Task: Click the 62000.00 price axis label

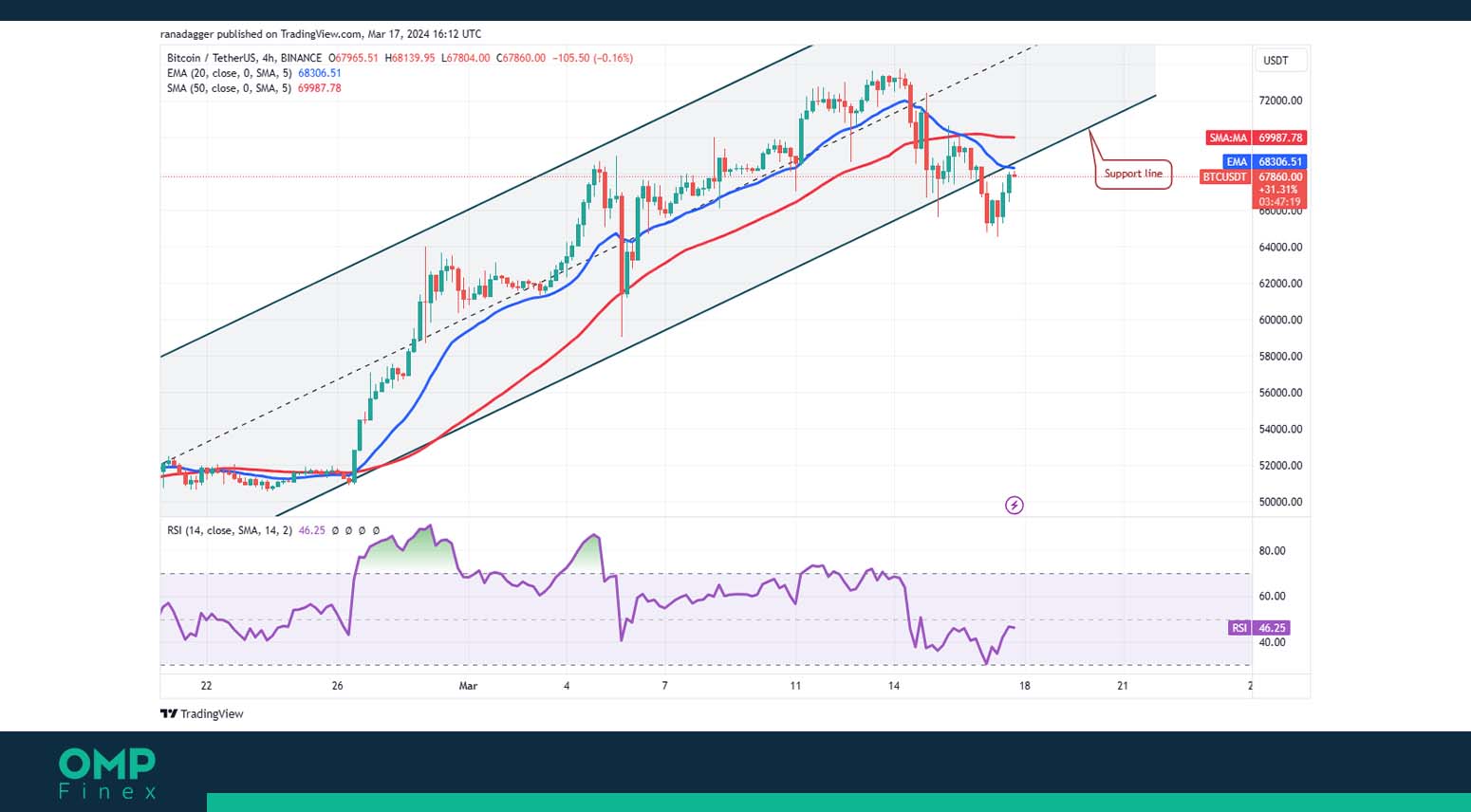Action: pos(1280,284)
